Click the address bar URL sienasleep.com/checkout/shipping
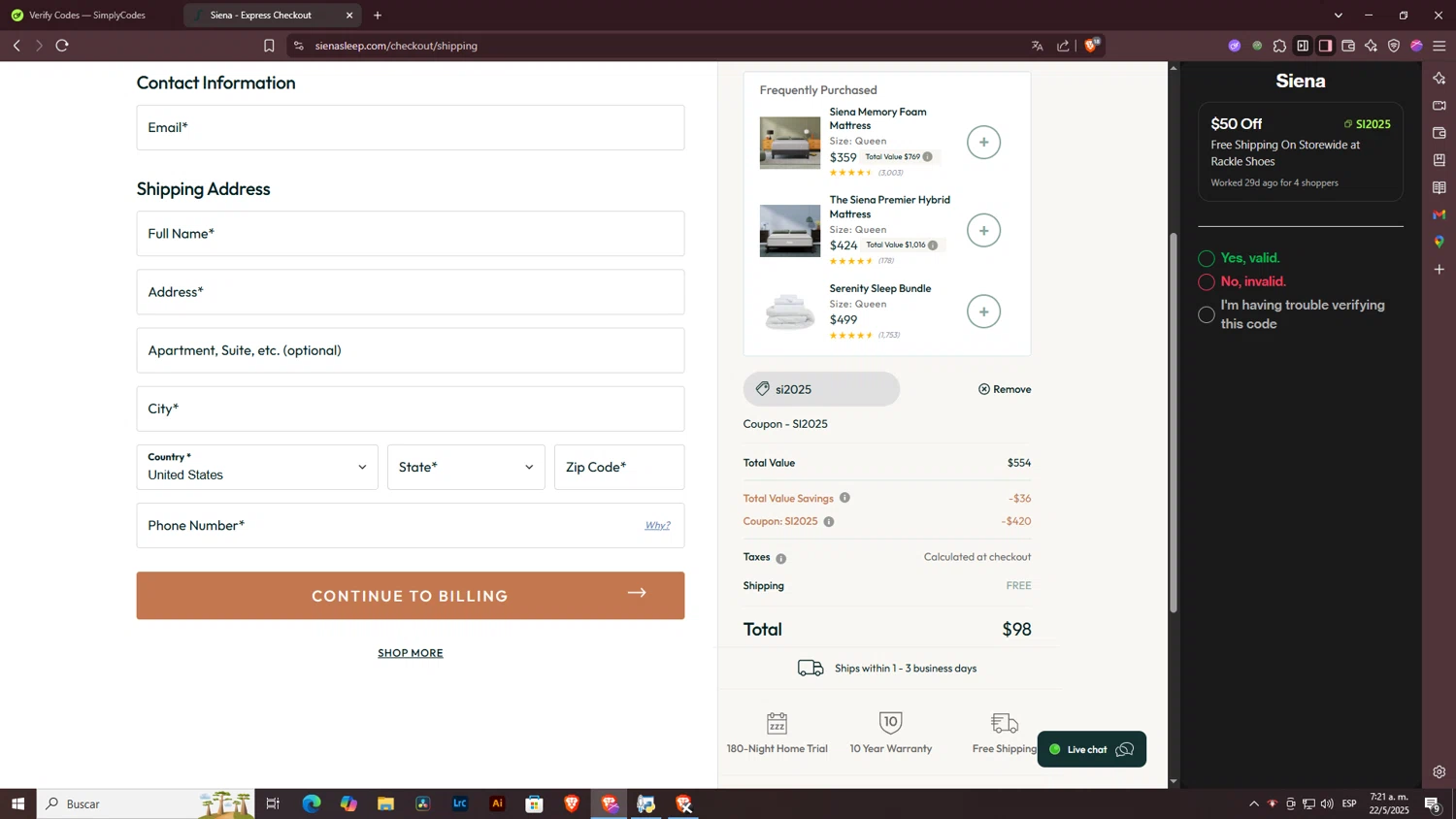The image size is (1456, 819). coord(396,46)
